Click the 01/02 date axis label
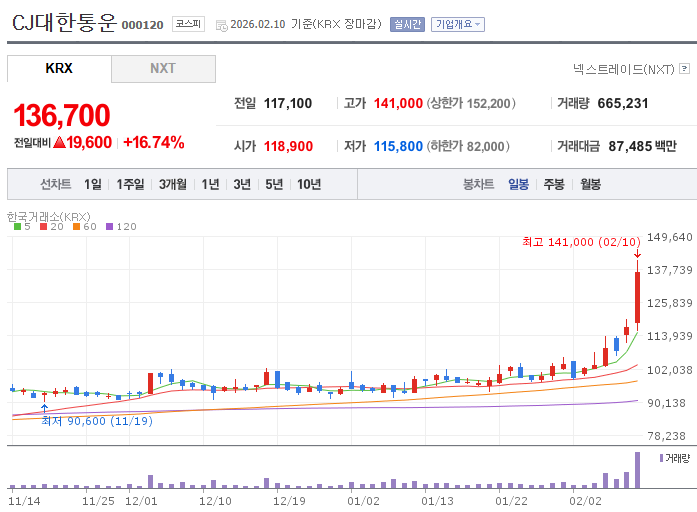Image resolution: width=697 pixels, height=512 pixels. pyautogui.click(x=363, y=501)
